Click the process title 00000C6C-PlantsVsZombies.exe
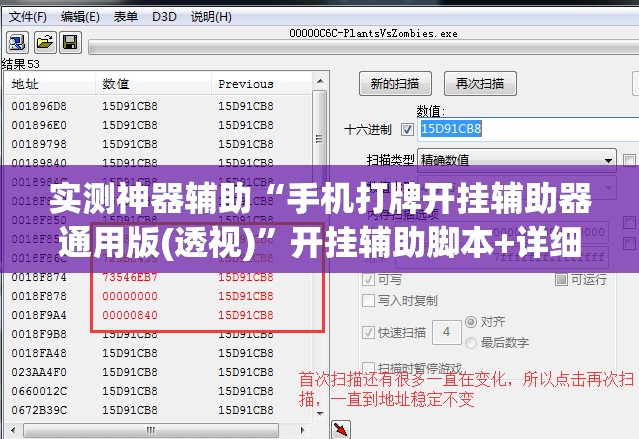This screenshot has height=439, width=639. (373, 33)
